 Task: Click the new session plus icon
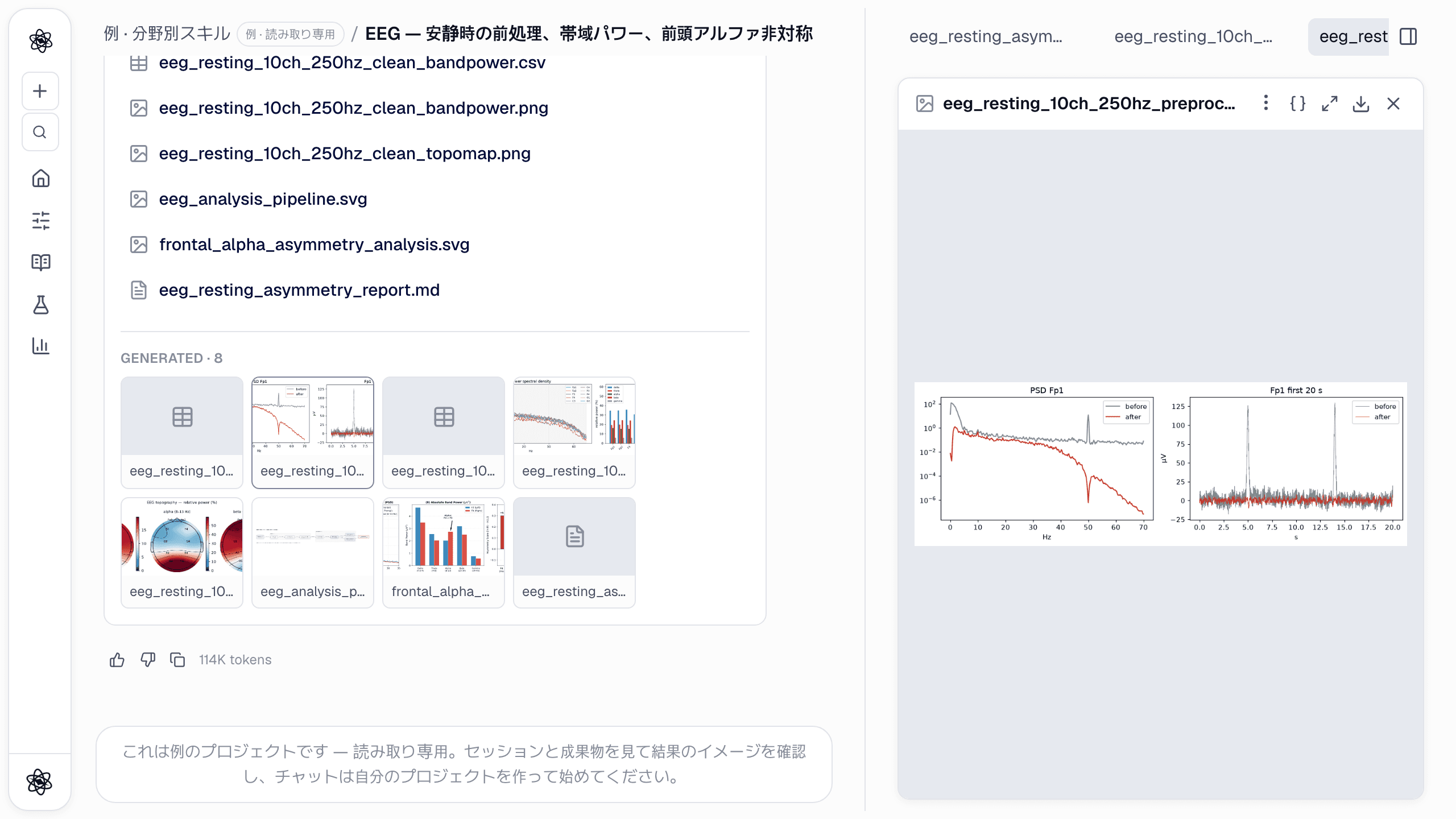tap(40, 91)
